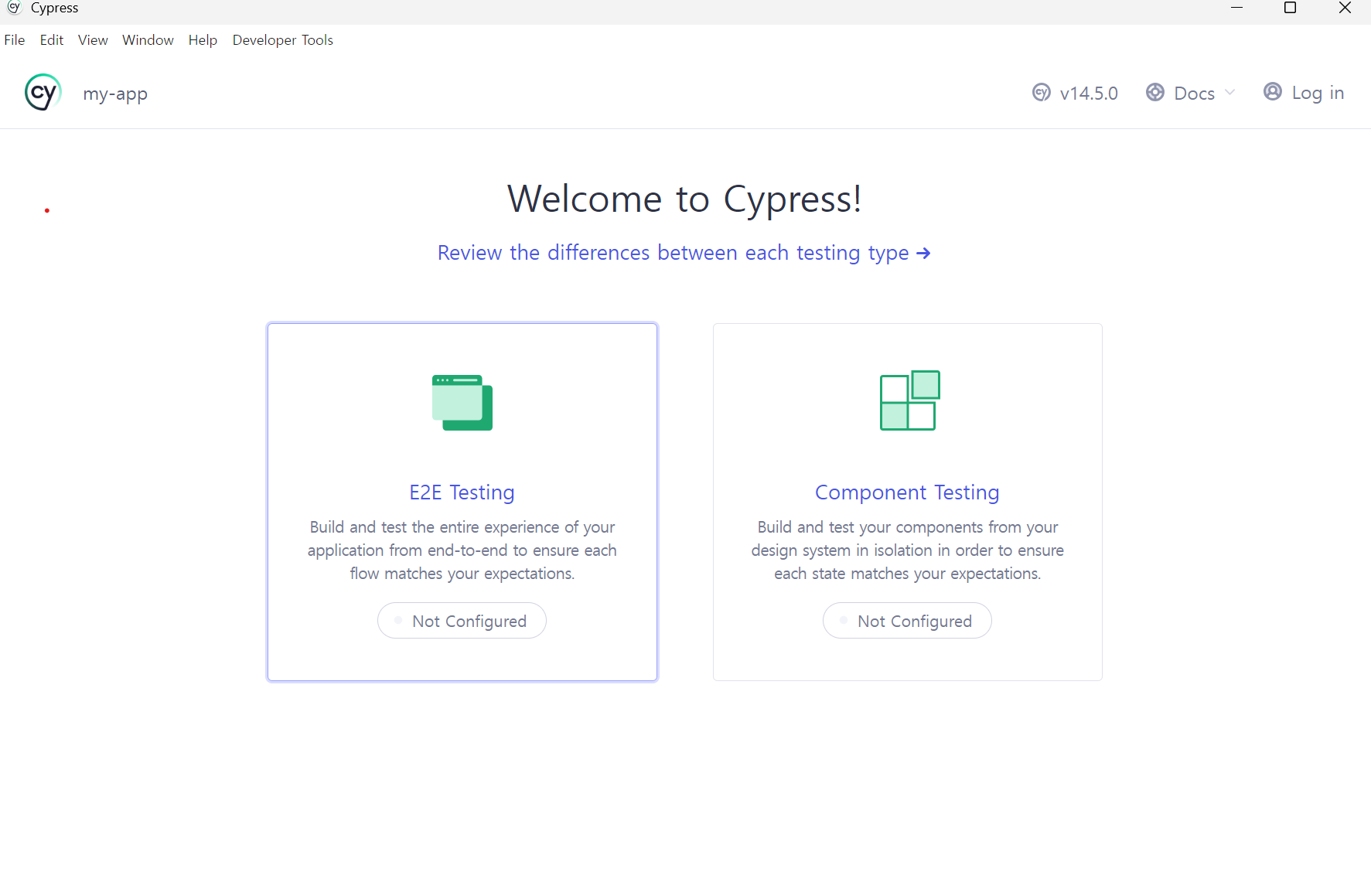Screen dimensions: 1371x896
Task: Open the Help menu
Action: coord(203,40)
